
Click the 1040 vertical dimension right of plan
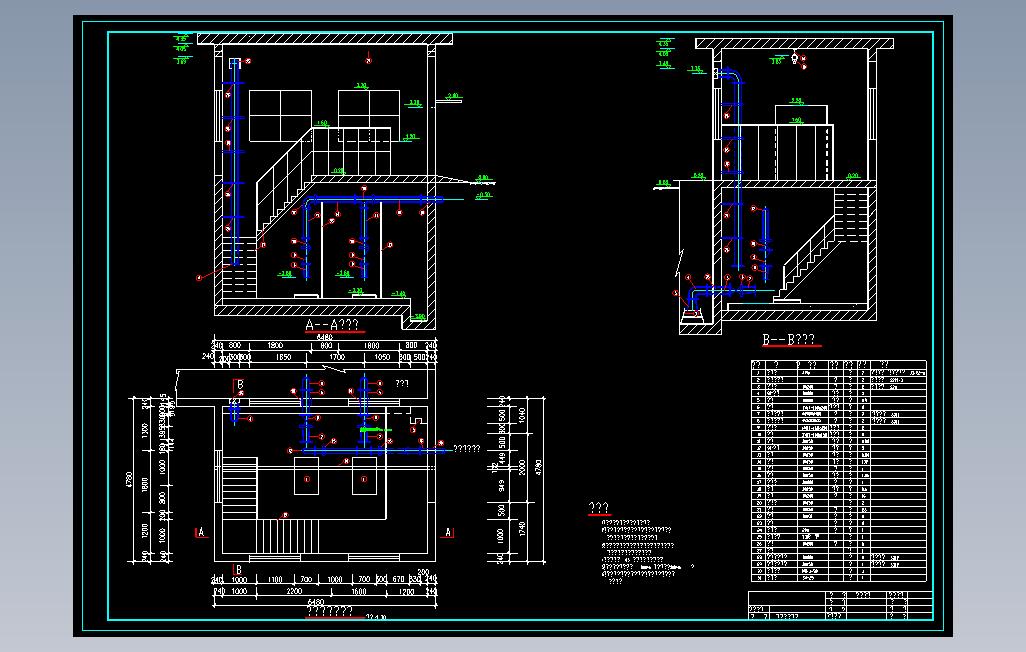click(x=522, y=415)
